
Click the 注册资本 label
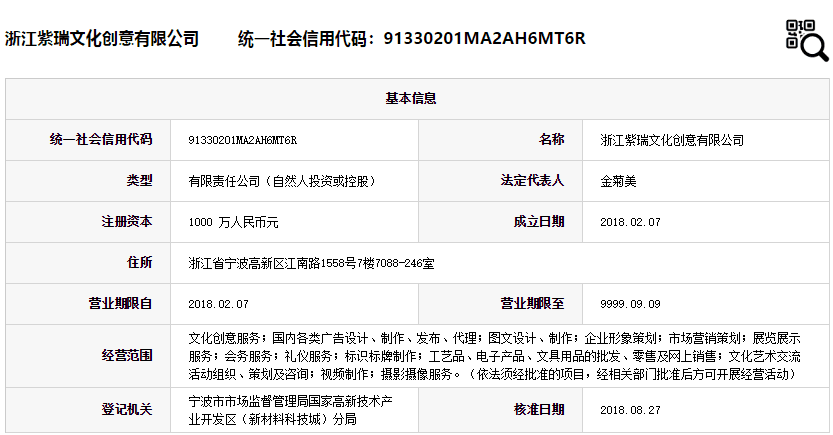coord(127,221)
